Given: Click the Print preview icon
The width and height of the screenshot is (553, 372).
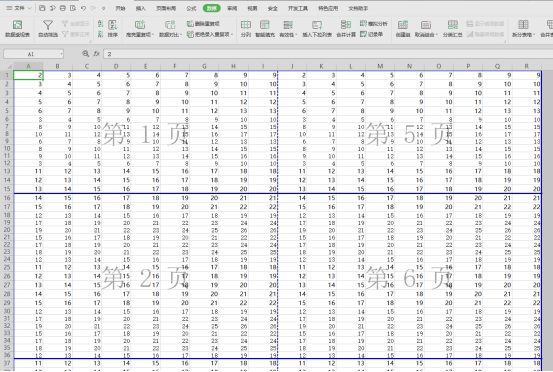Looking at the screenshot, I should point(73,8).
